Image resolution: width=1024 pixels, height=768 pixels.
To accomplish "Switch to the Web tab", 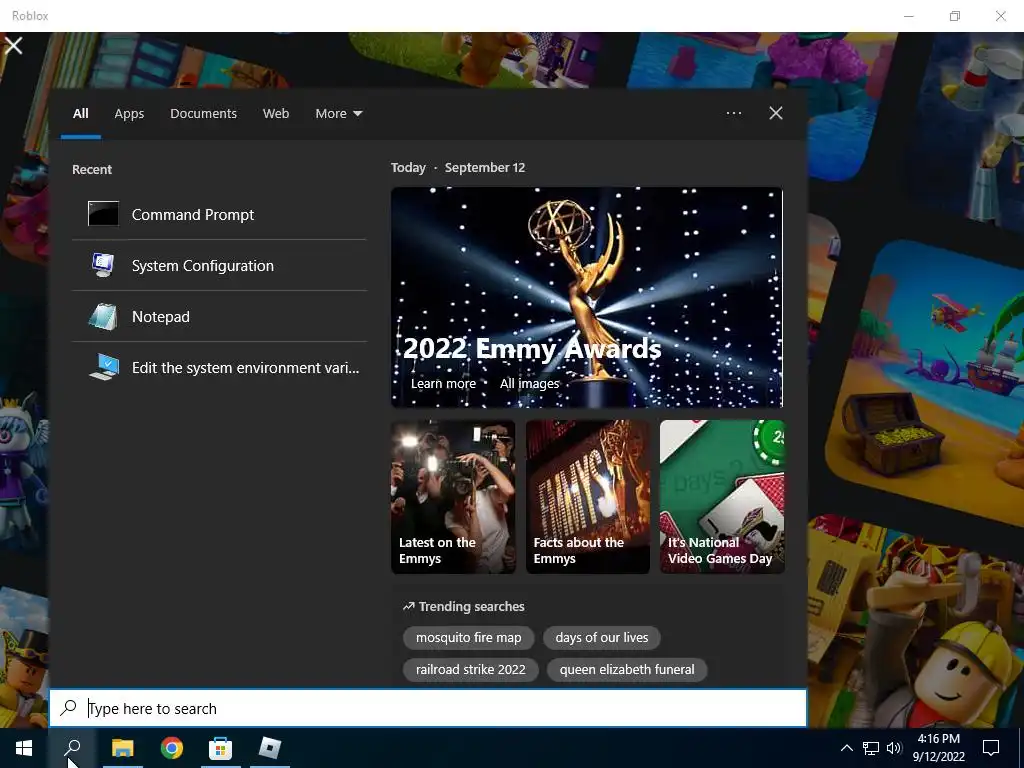I will tap(276, 114).
